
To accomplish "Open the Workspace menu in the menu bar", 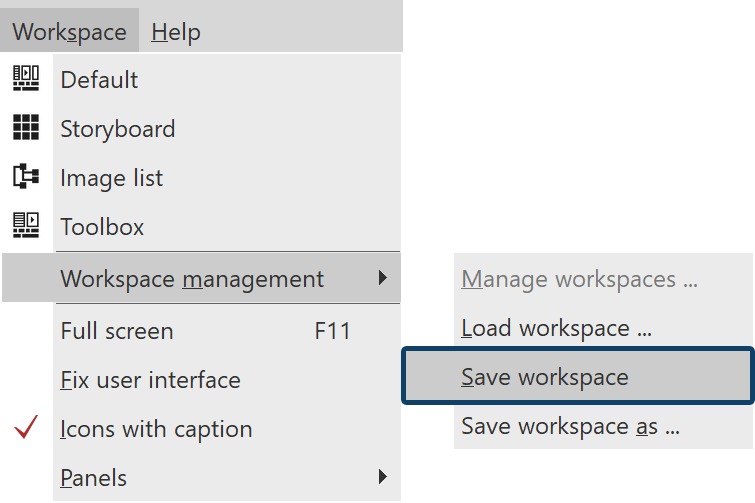I will click(x=69, y=31).
